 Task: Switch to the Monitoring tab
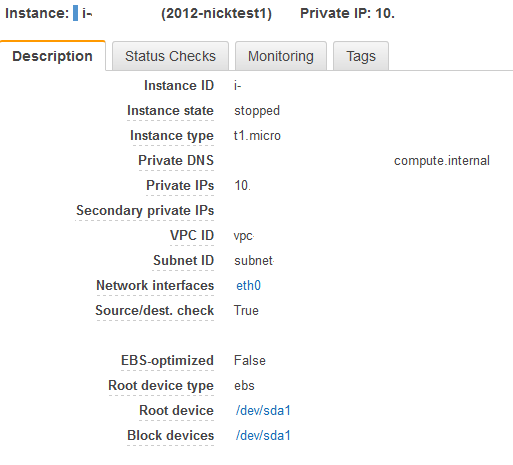coord(281,56)
